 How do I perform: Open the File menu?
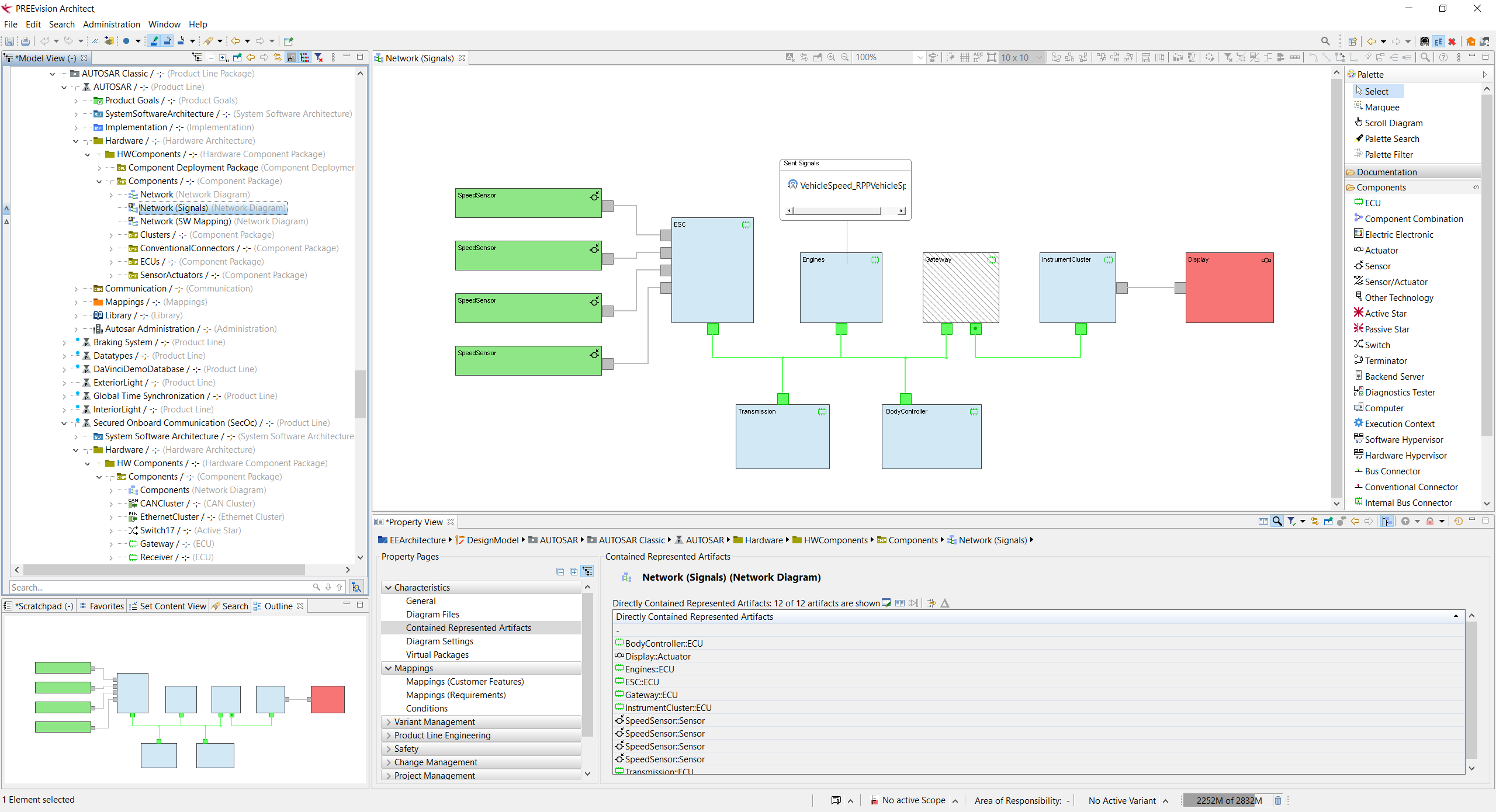click(11, 24)
